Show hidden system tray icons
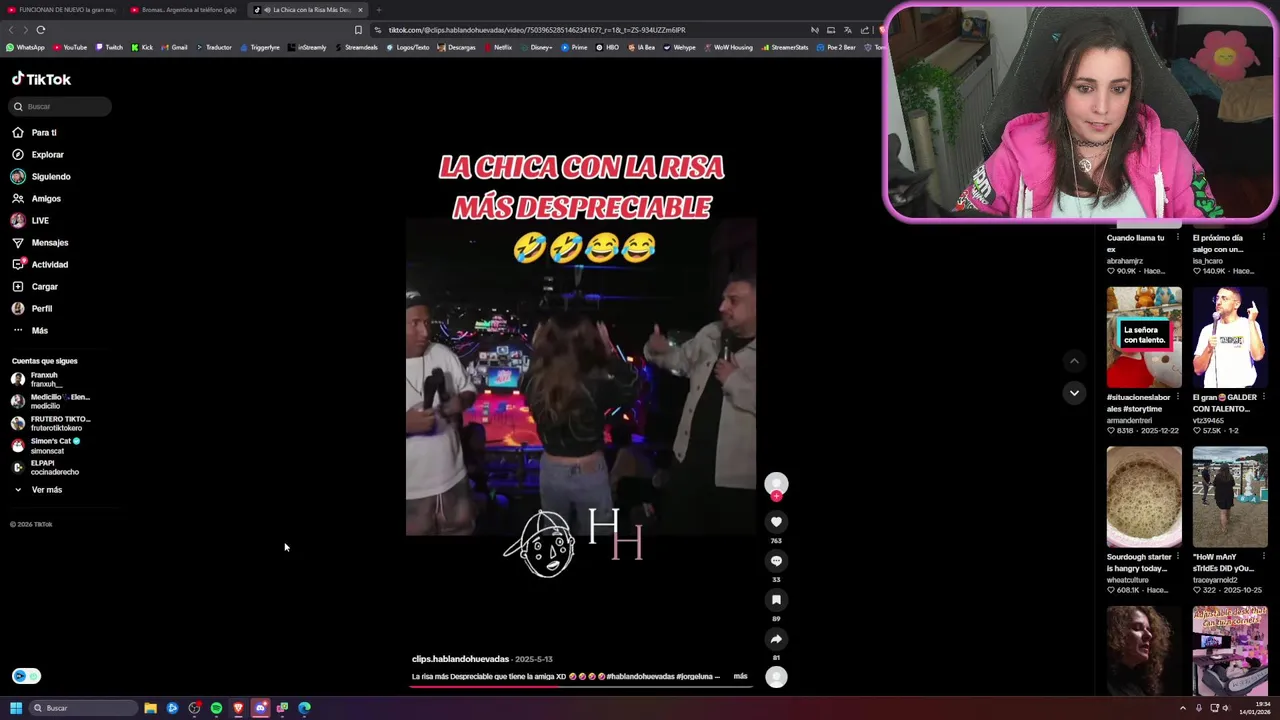The height and width of the screenshot is (720, 1280). pos(1183,708)
